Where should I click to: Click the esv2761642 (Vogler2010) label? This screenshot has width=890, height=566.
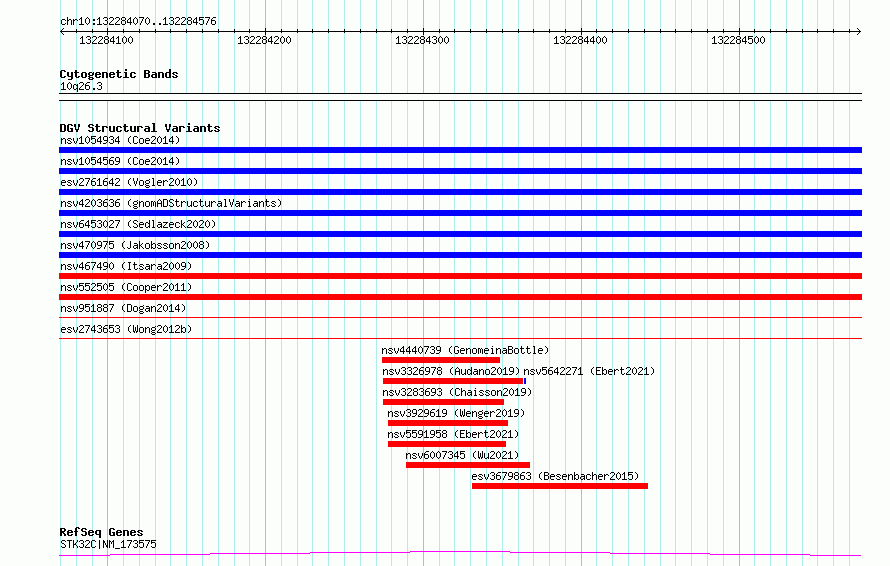[129, 182]
